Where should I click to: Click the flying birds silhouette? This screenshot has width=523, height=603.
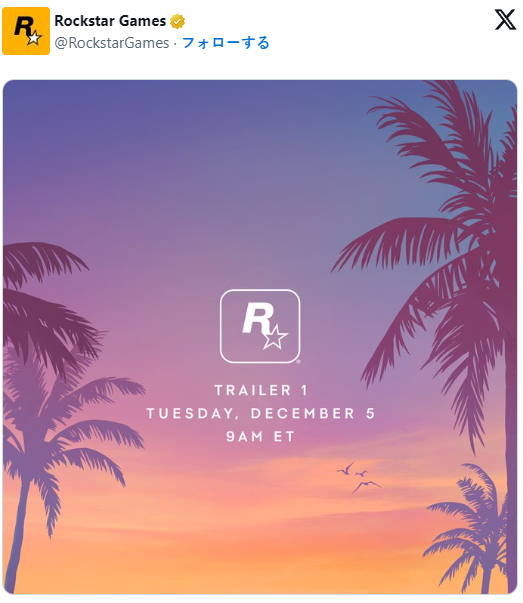[359, 478]
